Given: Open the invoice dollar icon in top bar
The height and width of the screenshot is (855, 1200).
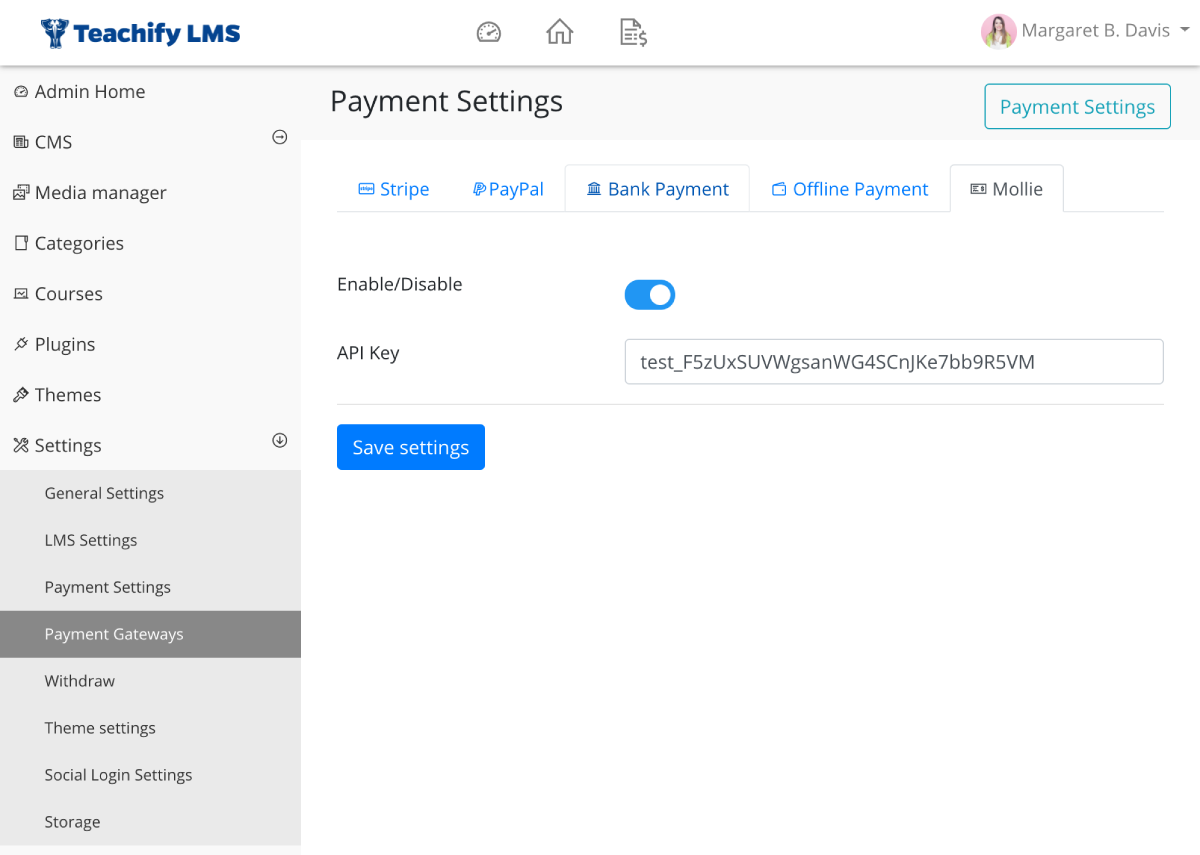Looking at the screenshot, I should coord(633,32).
